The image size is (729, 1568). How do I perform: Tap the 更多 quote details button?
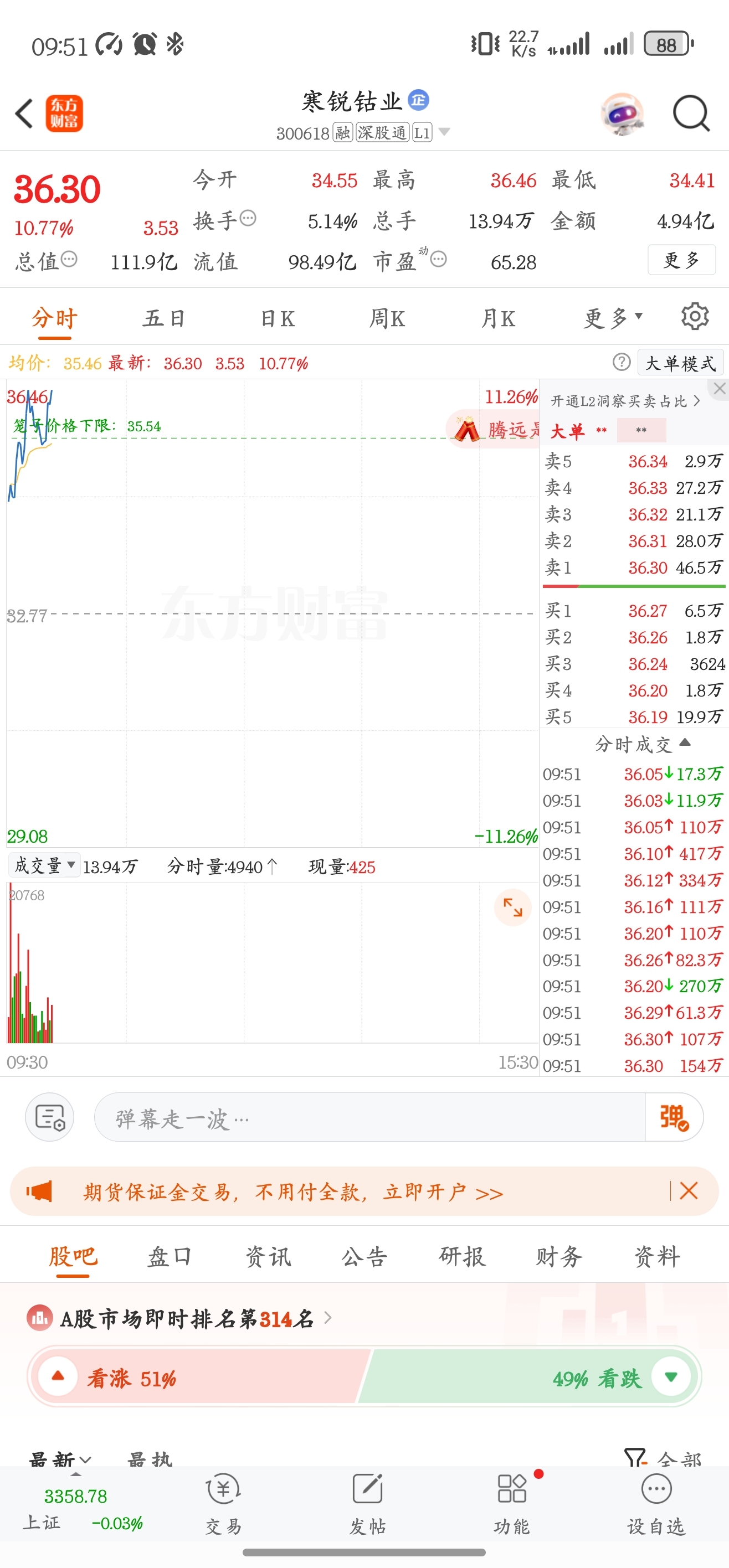coord(681,260)
